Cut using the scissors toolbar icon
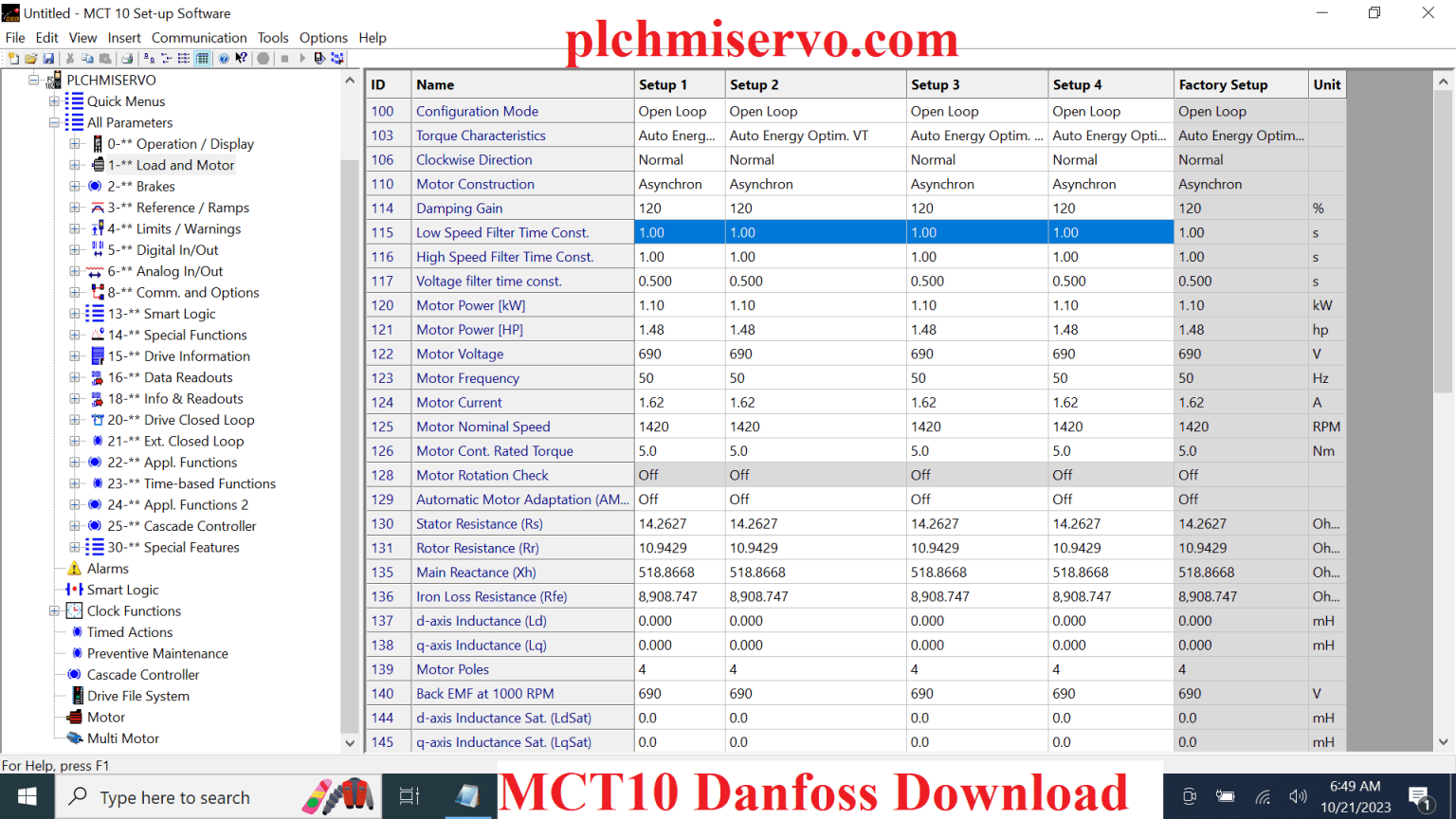The height and width of the screenshot is (819, 1456). click(69, 58)
